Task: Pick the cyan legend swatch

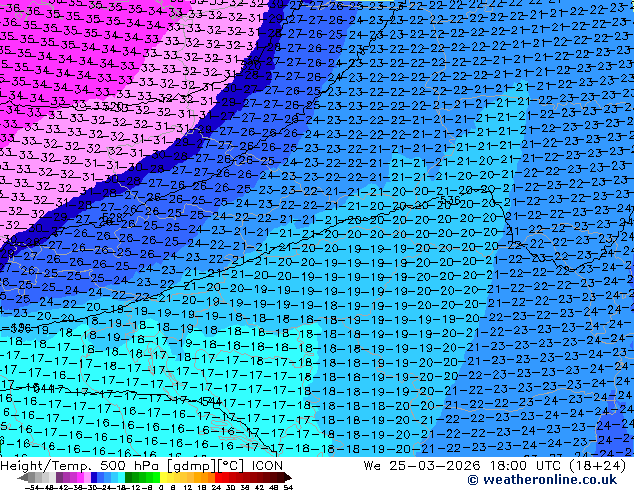Action: point(122,477)
